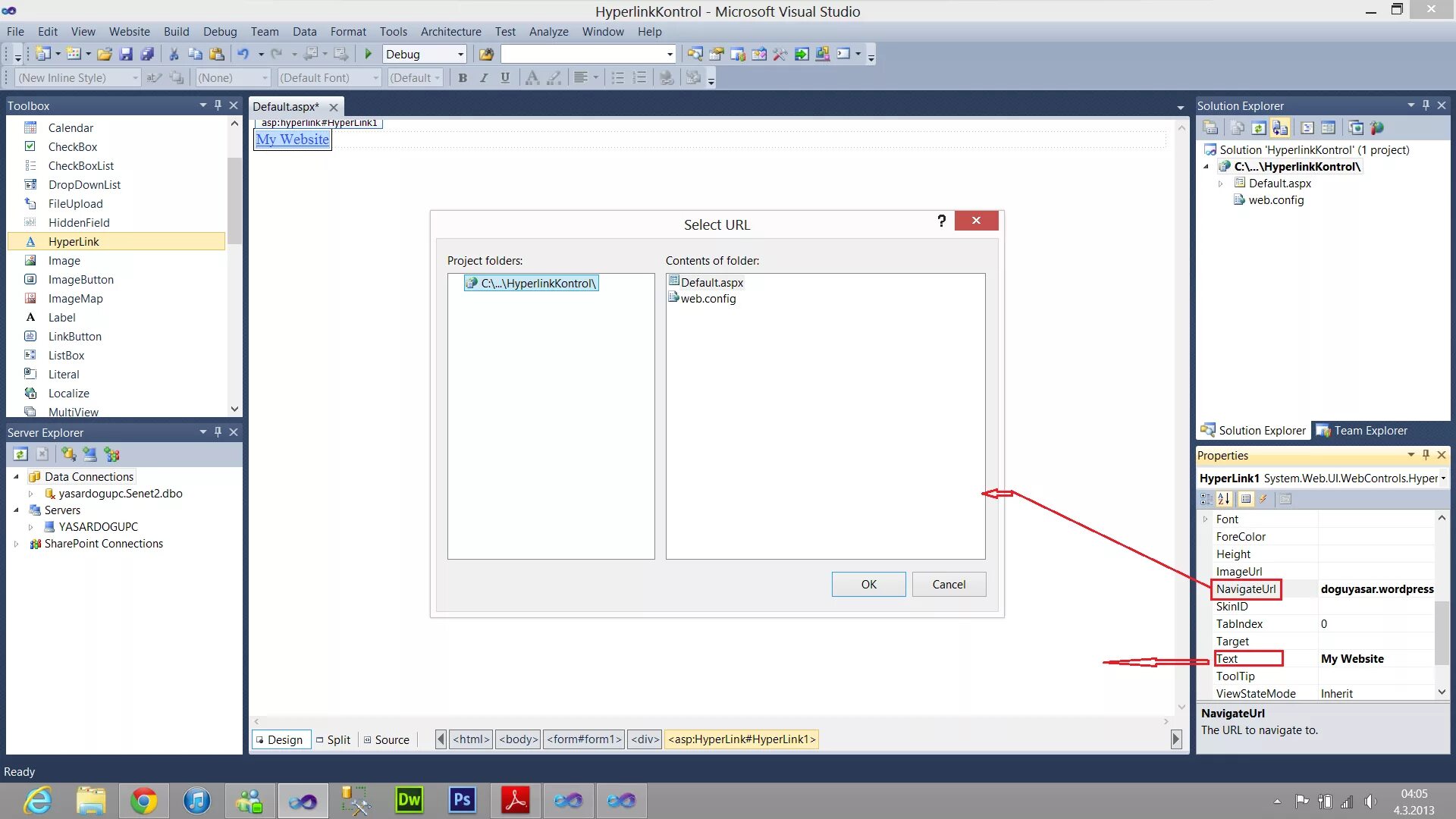Select CheckBox control in Toolbox

pos(73,146)
